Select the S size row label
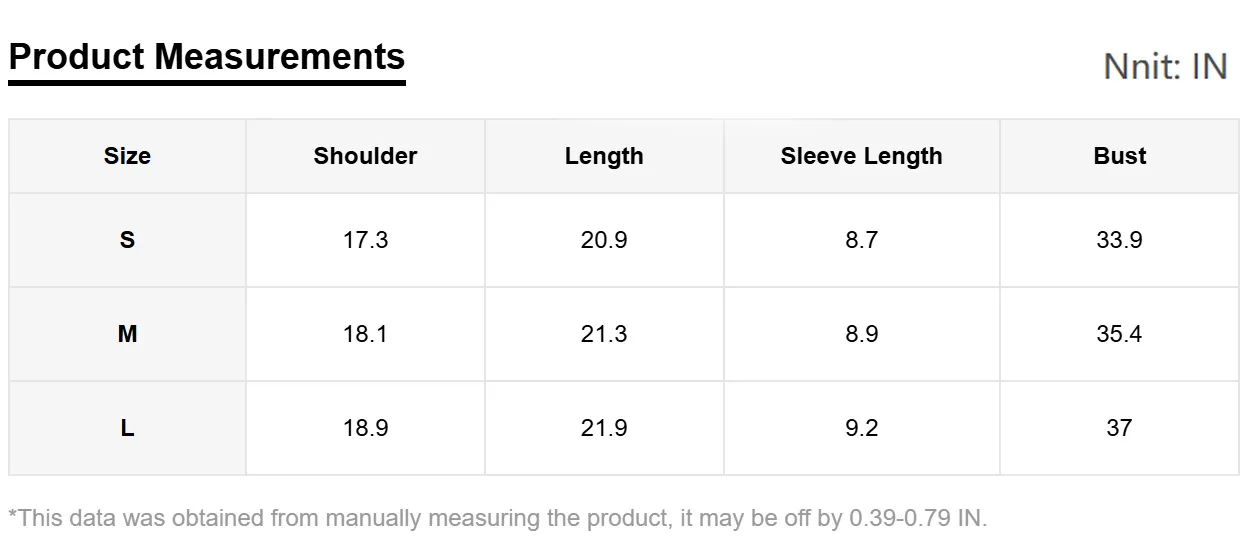 (127, 240)
